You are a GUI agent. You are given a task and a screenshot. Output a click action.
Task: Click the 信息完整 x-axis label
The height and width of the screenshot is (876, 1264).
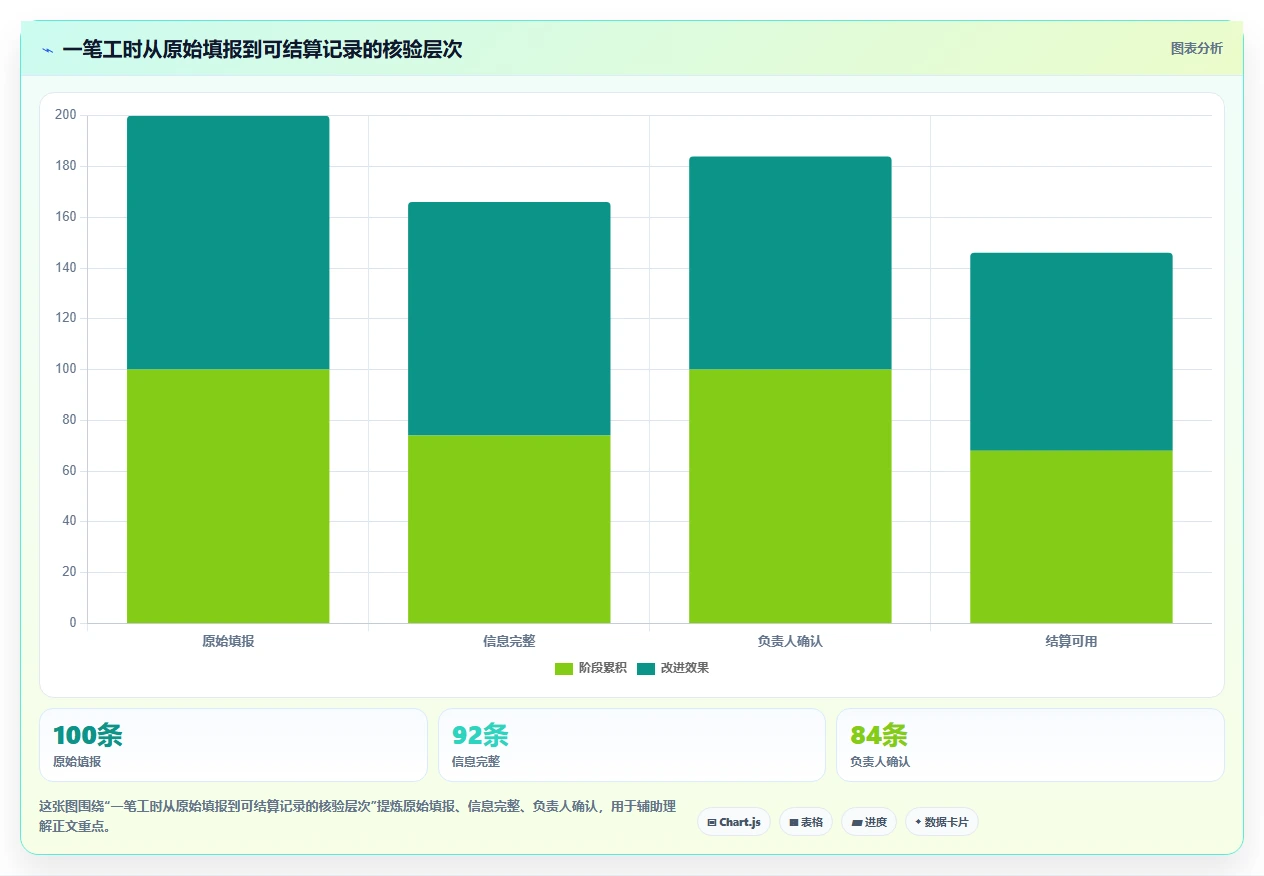509,641
